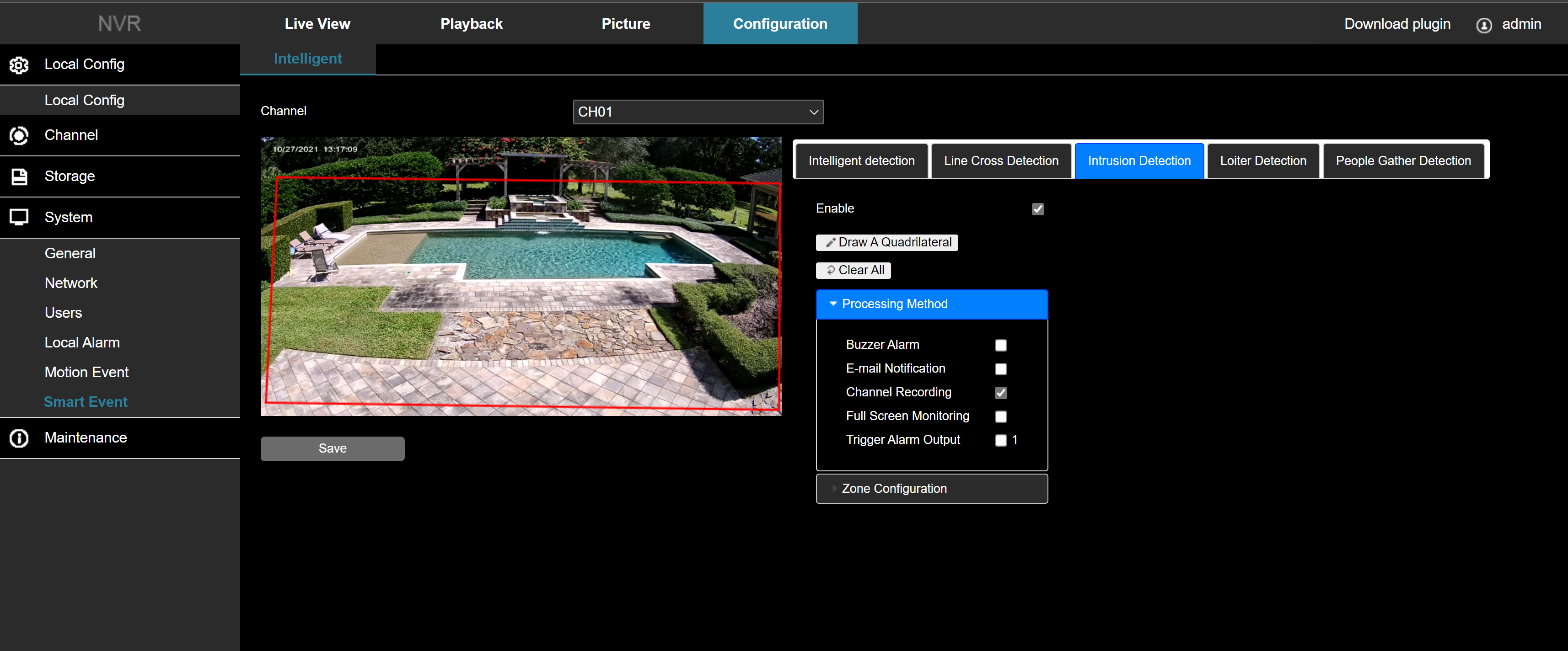Enable E-mail Notification checkbox
Screen dimensions: 1568x651
pos(1000,368)
